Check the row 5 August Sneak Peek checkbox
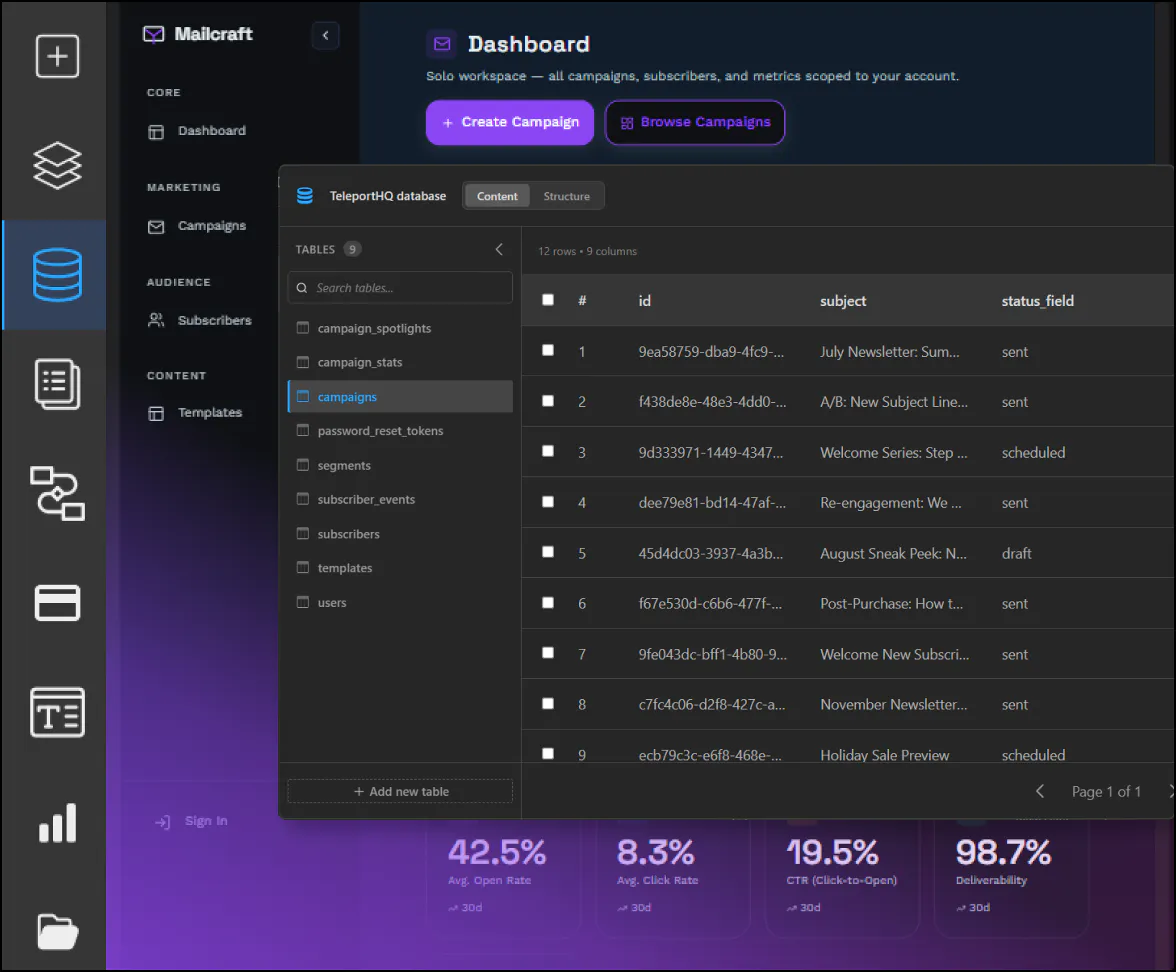The width and height of the screenshot is (1176, 972). (548, 552)
